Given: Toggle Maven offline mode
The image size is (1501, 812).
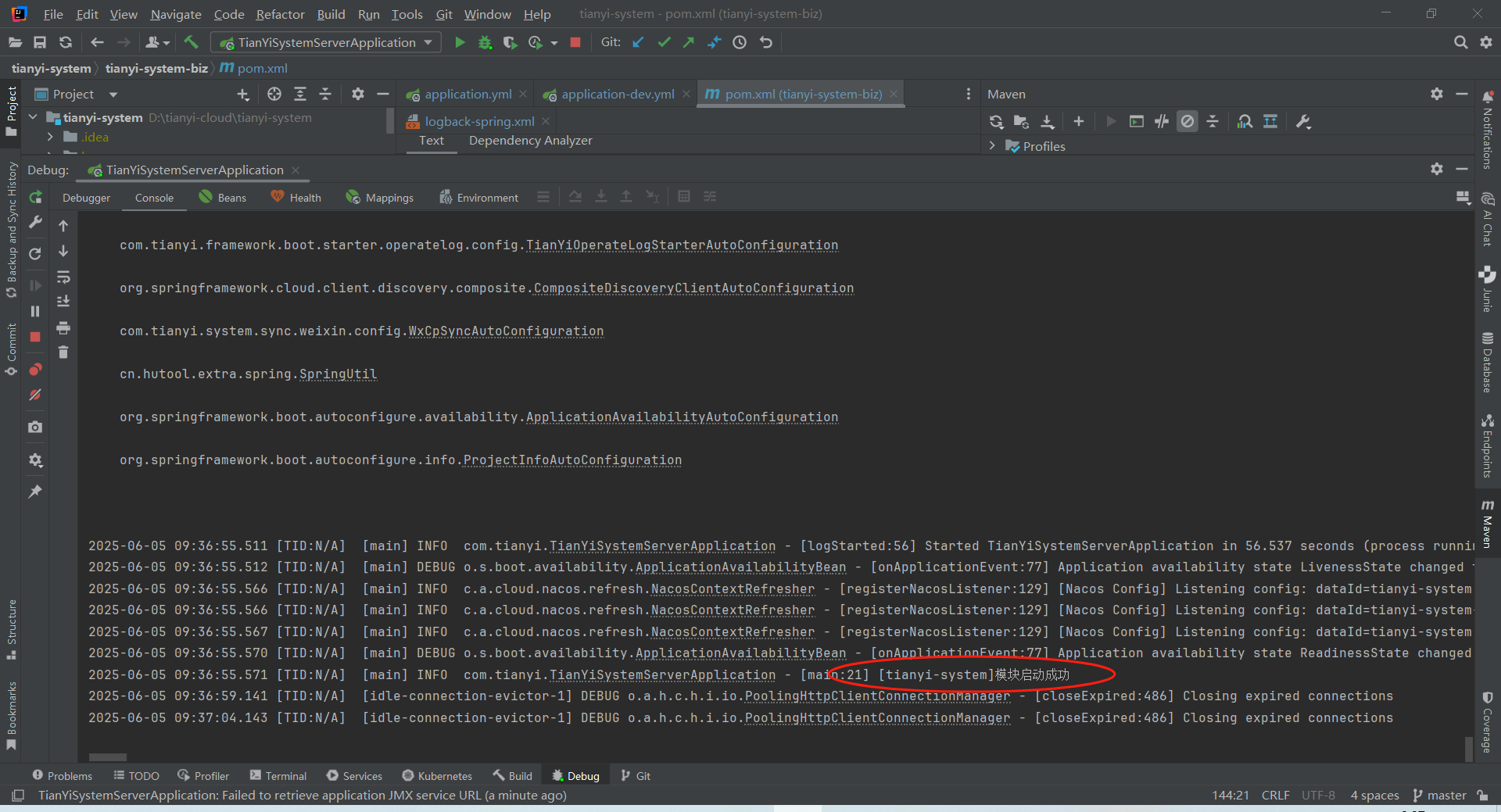Looking at the screenshot, I should 1162,121.
